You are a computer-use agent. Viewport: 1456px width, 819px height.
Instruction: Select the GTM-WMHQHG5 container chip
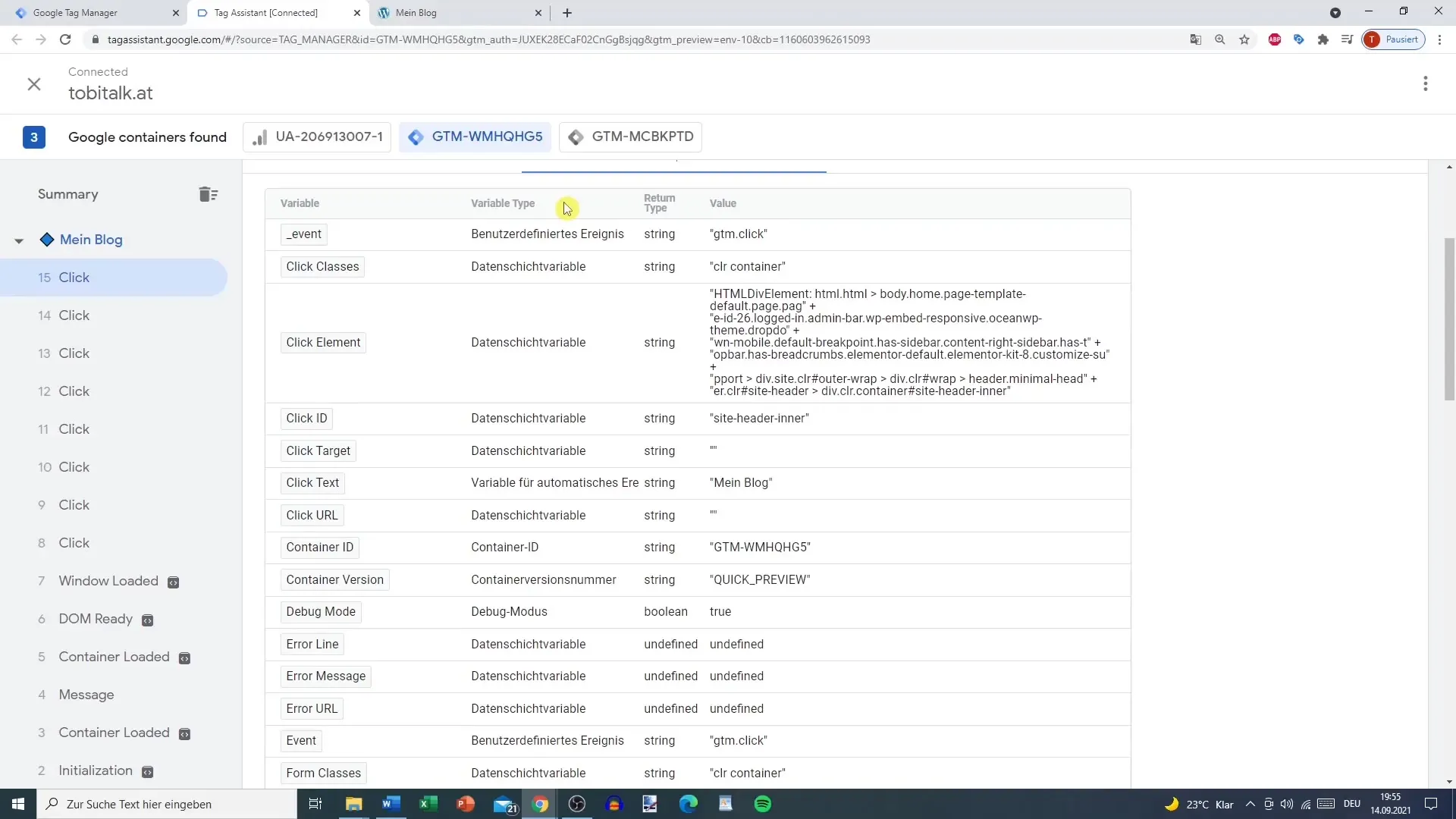click(476, 137)
